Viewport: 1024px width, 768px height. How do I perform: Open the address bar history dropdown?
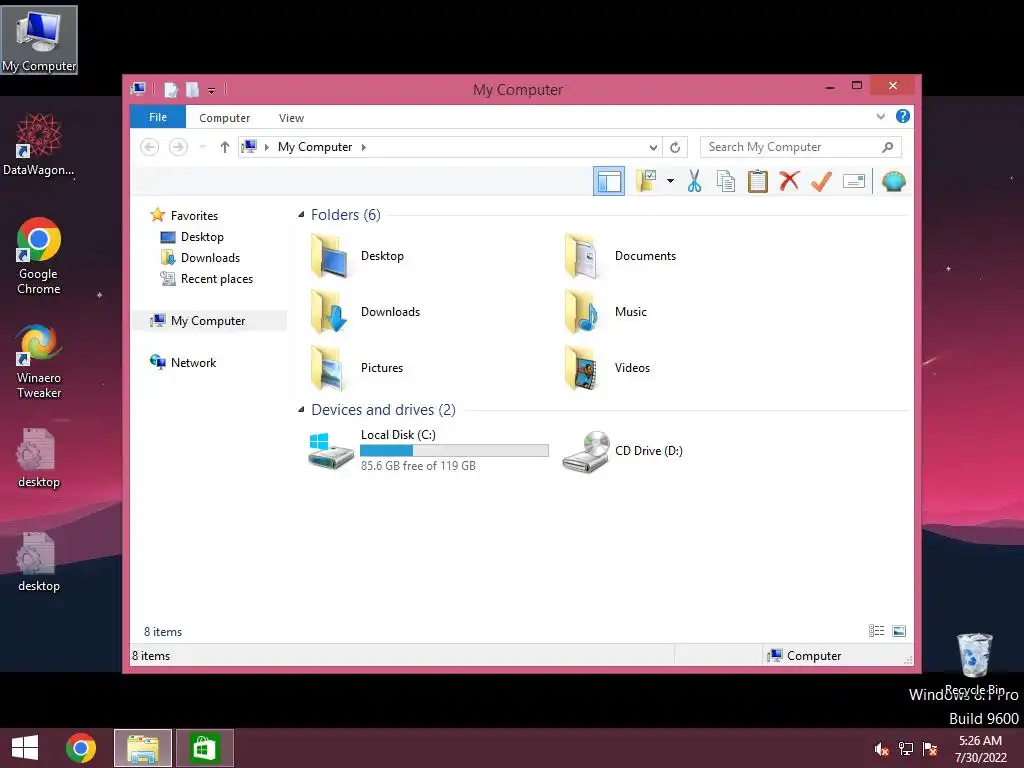(x=652, y=148)
